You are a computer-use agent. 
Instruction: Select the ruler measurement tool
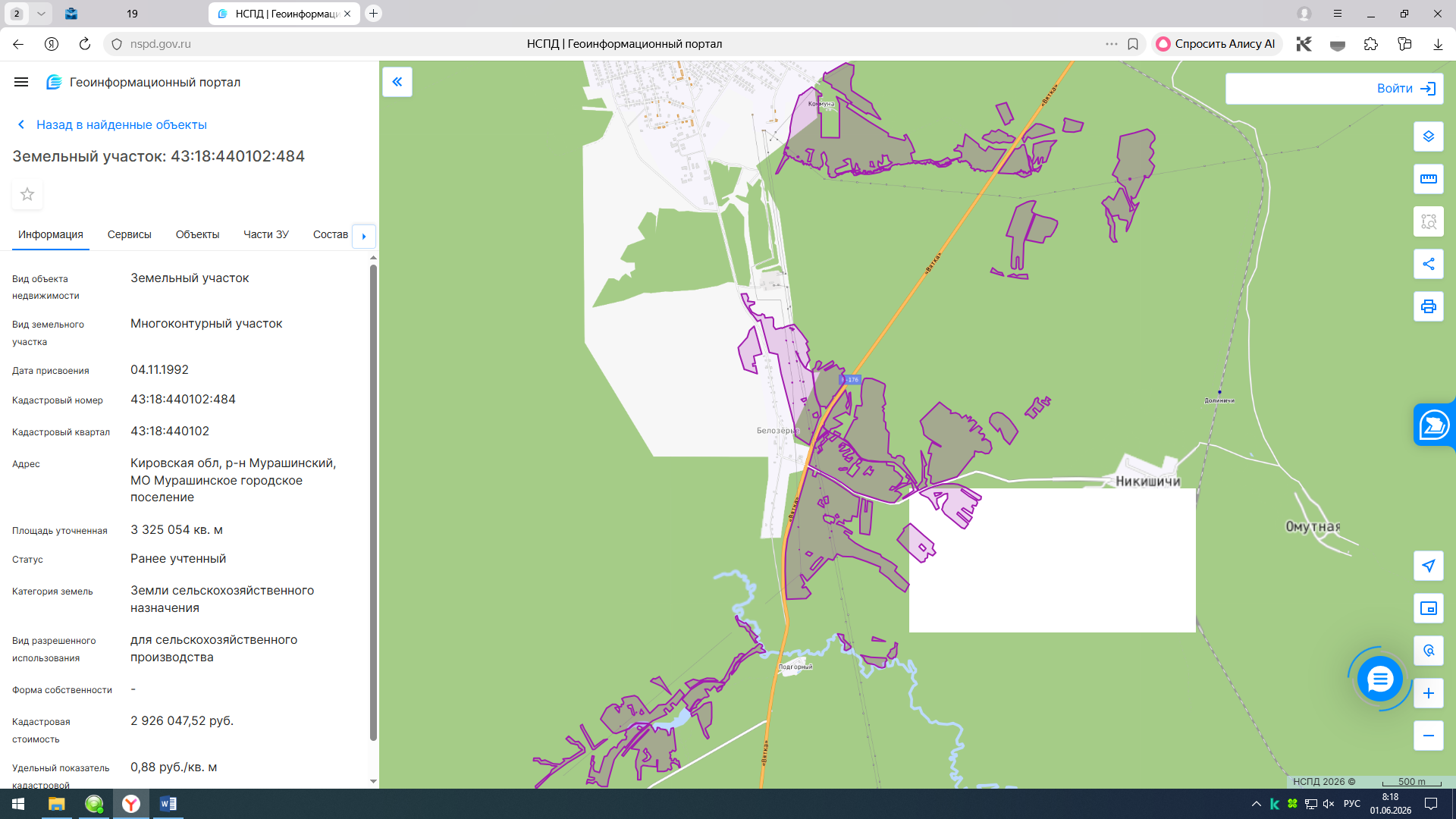click(x=1429, y=179)
